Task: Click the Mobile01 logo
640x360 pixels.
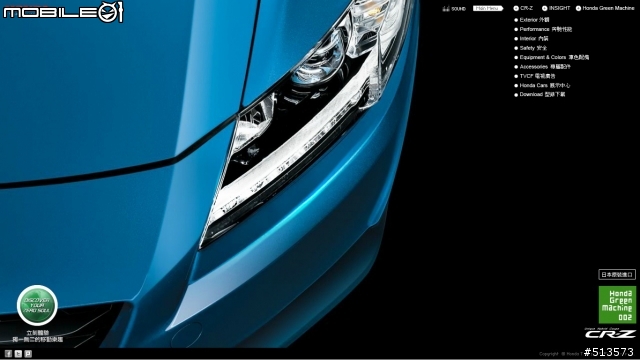Action: click(63, 12)
